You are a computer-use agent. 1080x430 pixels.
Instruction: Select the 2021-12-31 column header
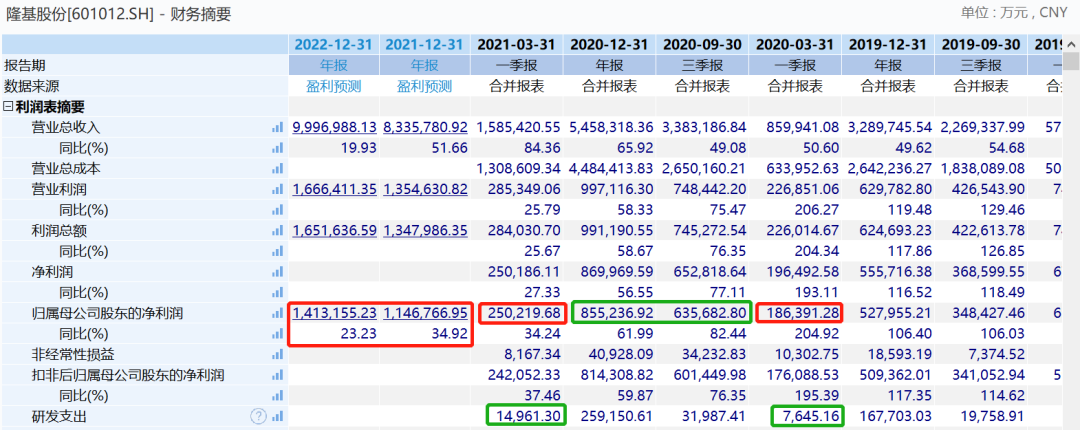[x=425, y=45]
